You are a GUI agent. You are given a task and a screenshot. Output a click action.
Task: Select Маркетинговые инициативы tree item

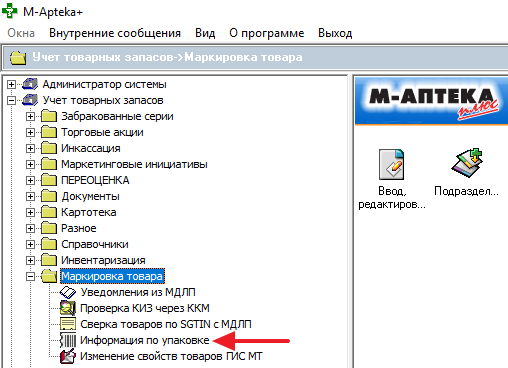[134, 164]
